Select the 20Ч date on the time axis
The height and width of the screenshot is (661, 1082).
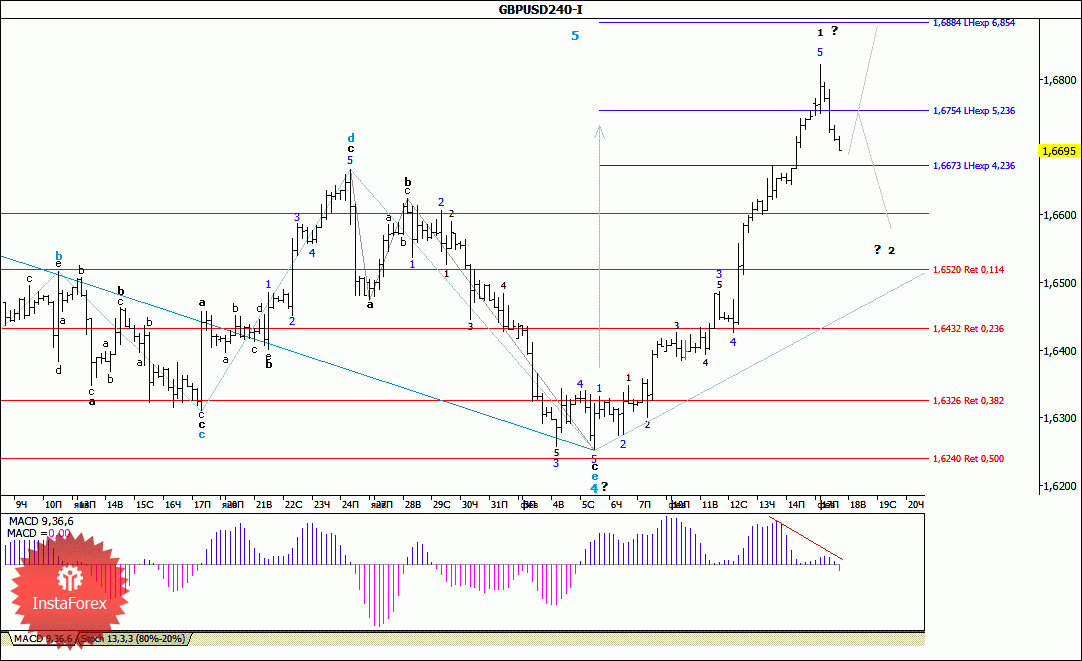click(x=916, y=505)
